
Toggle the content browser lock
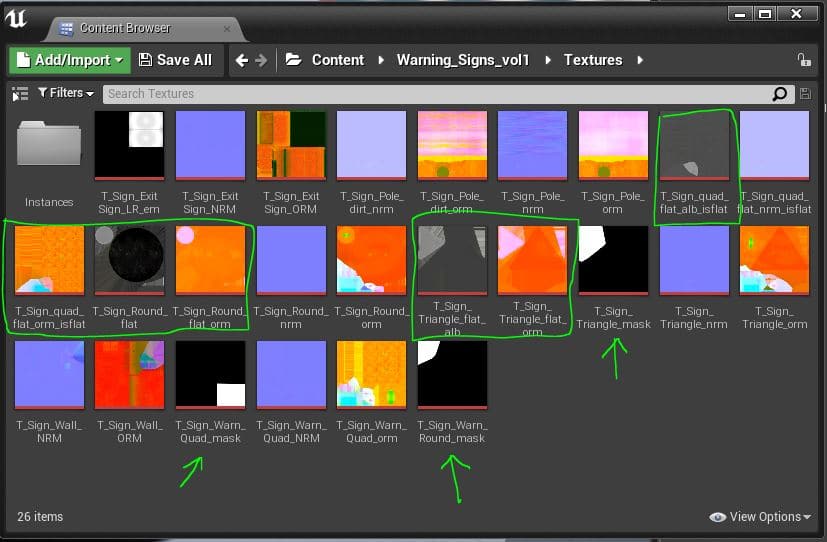click(x=804, y=60)
